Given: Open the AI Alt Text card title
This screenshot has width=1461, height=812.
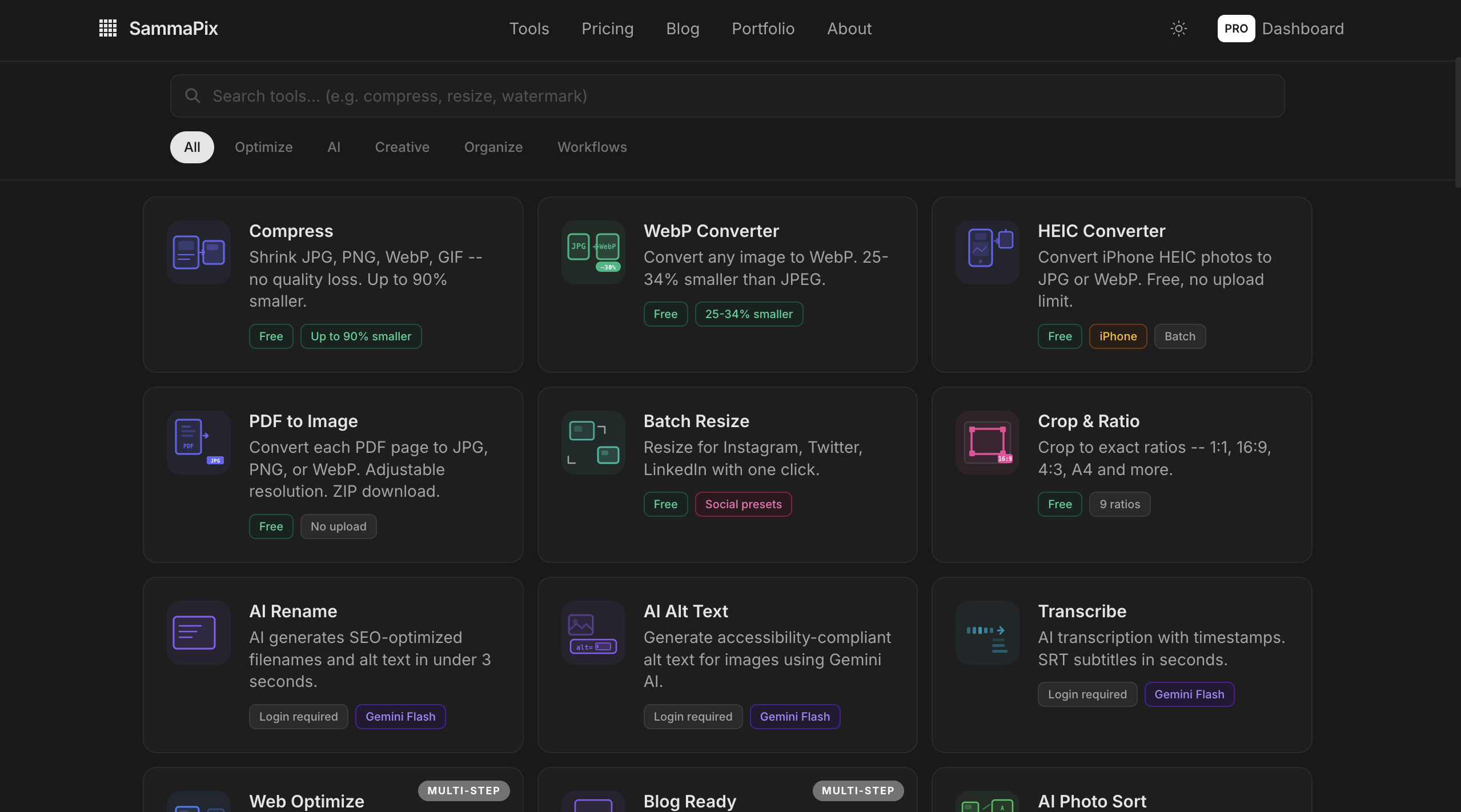Looking at the screenshot, I should (685, 611).
